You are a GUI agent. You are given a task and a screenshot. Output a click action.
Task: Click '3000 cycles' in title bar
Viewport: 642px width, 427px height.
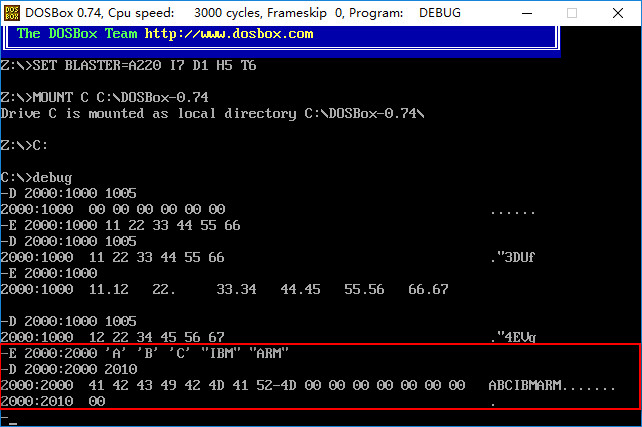click(227, 13)
